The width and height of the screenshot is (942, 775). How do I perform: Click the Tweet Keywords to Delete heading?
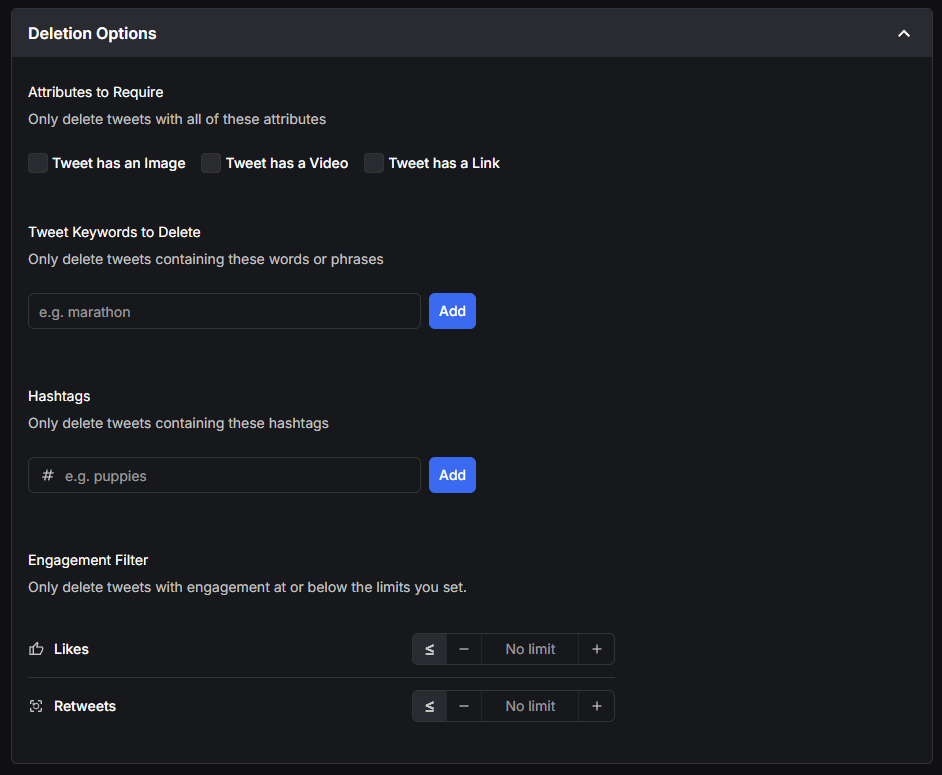(114, 232)
